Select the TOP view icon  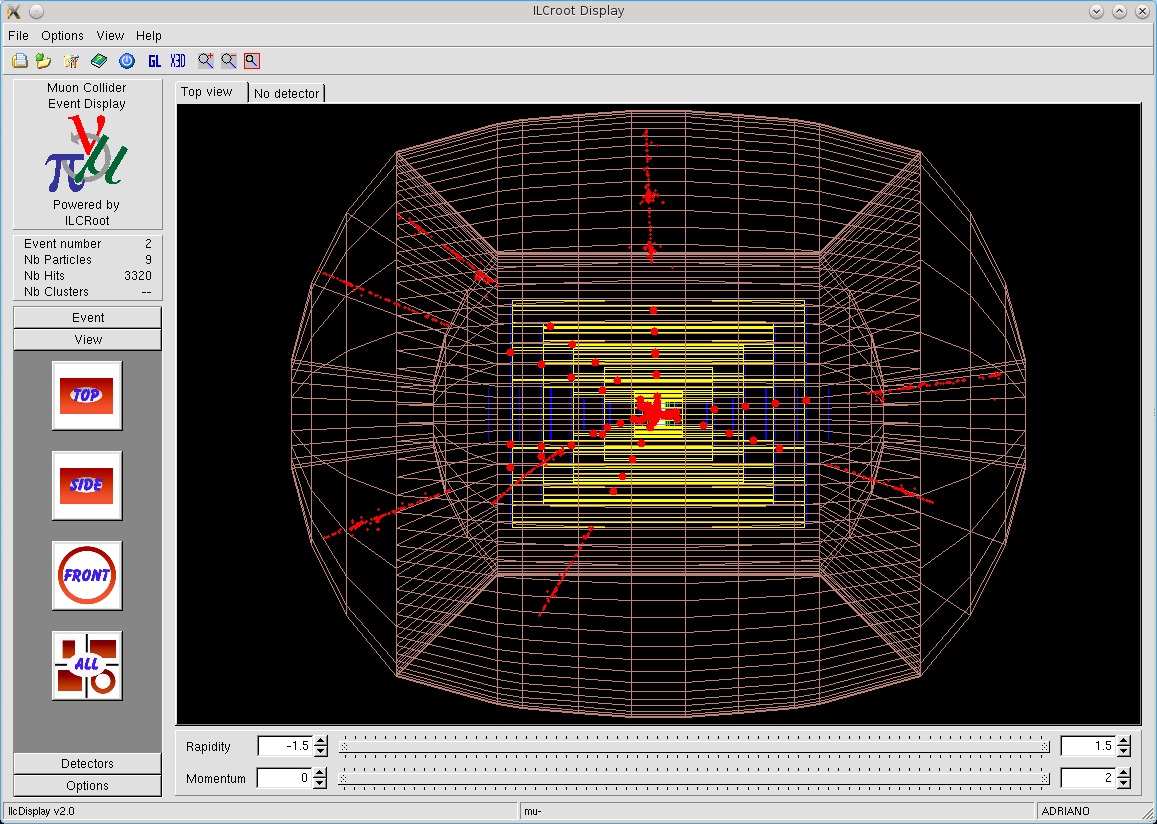pyautogui.click(x=87, y=395)
